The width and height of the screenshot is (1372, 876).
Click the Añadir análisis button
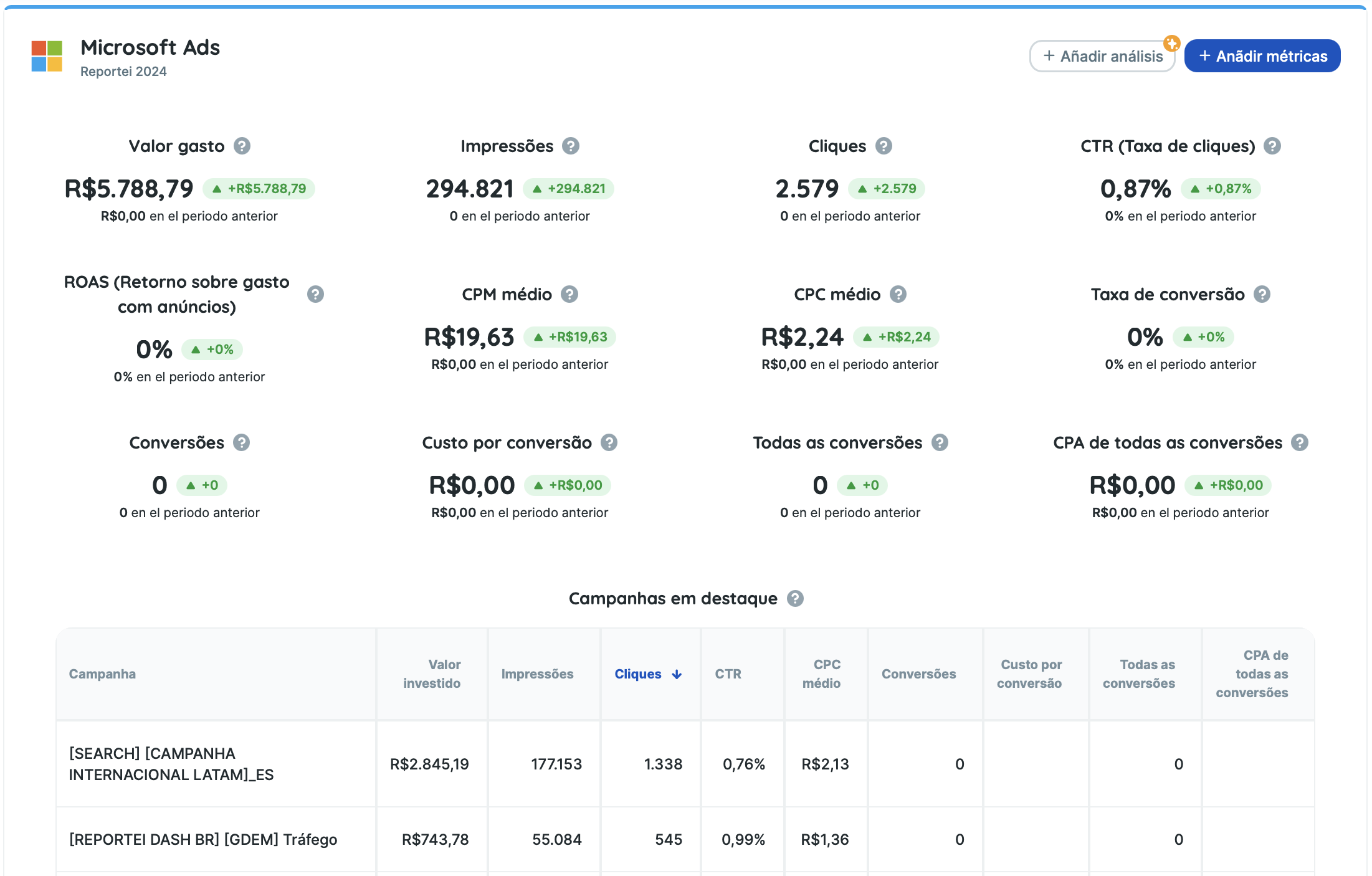tap(1102, 56)
